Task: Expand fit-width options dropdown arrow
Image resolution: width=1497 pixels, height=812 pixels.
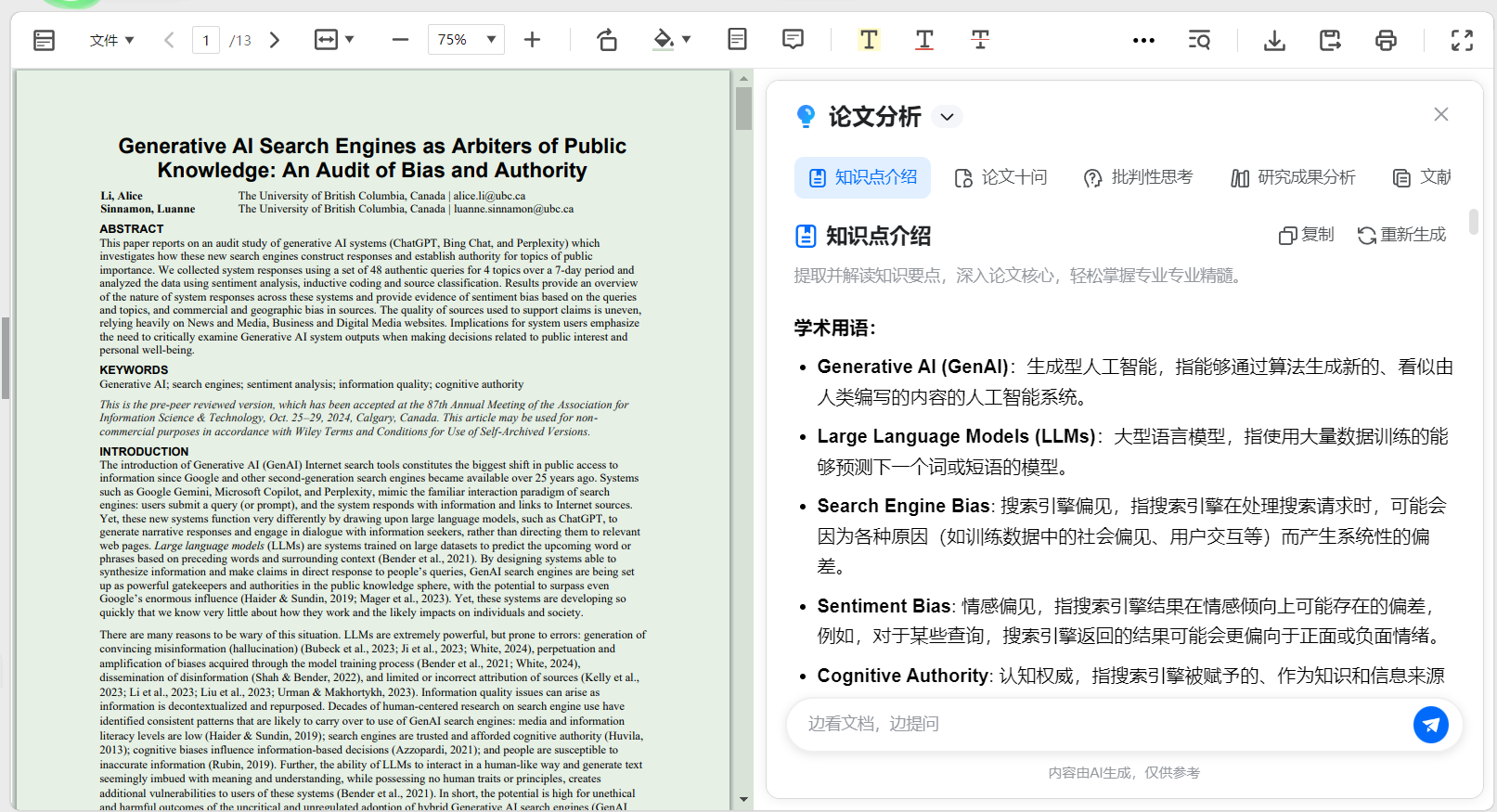Action: (350, 40)
